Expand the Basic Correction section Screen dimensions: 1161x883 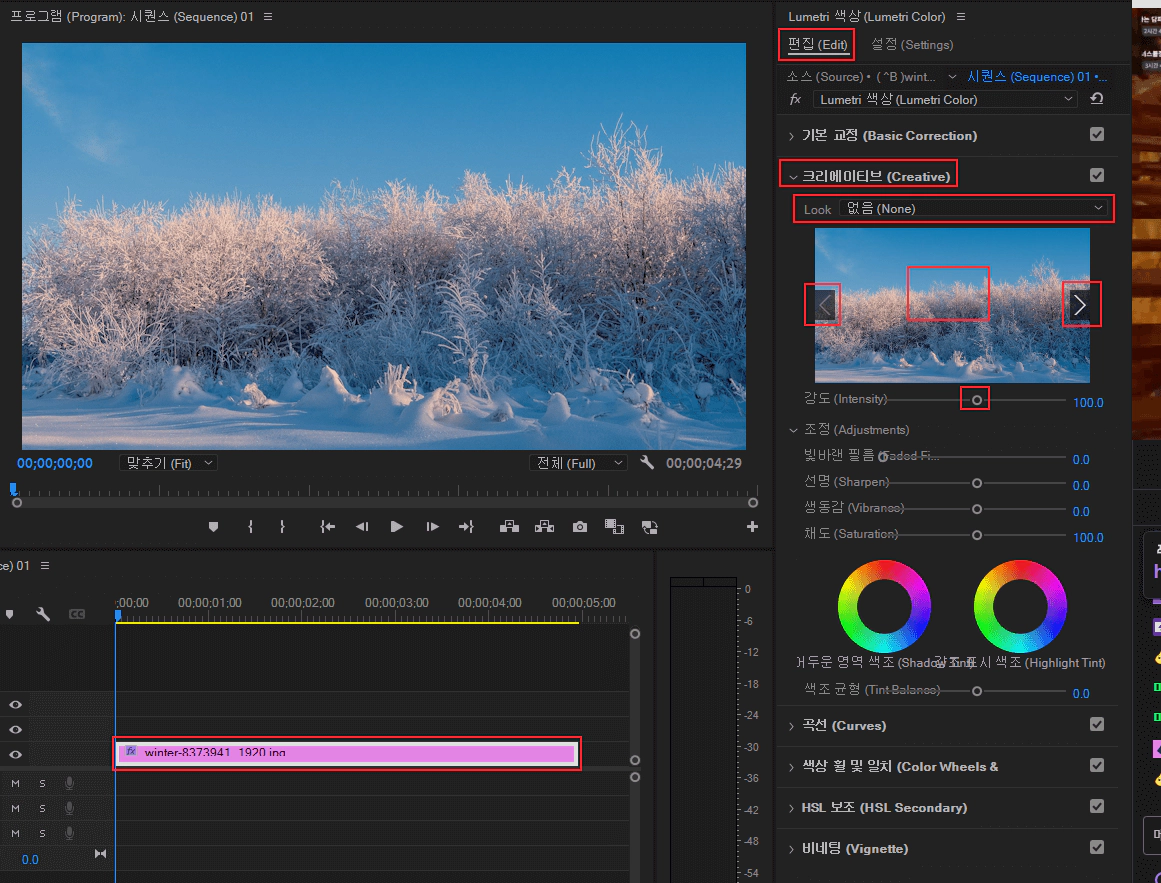coord(792,136)
